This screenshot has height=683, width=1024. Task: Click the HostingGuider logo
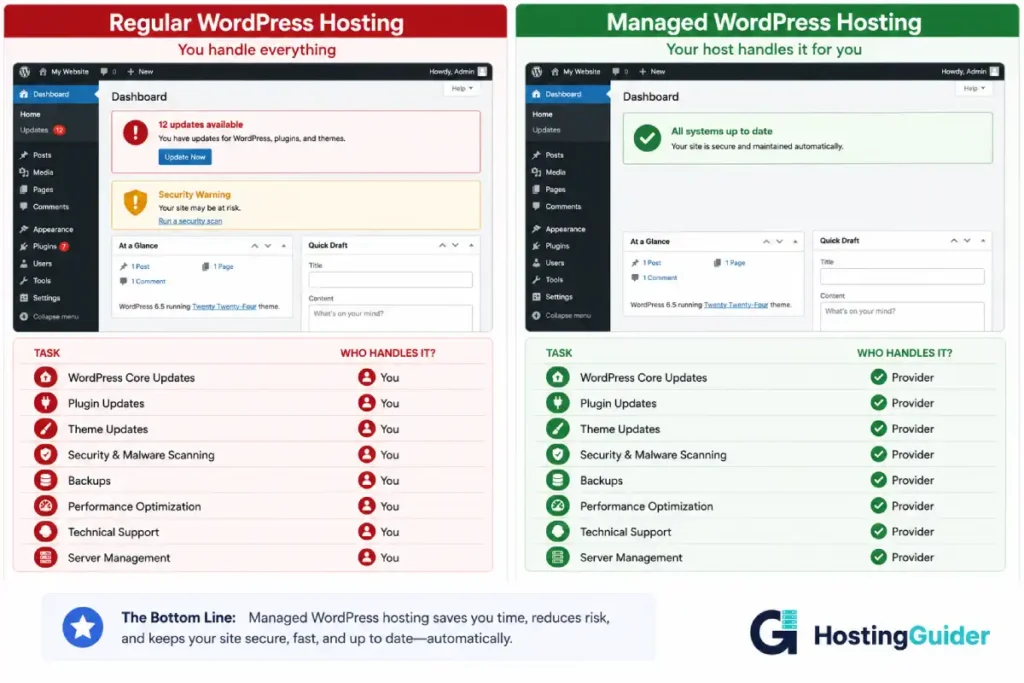[x=870, y=633]
